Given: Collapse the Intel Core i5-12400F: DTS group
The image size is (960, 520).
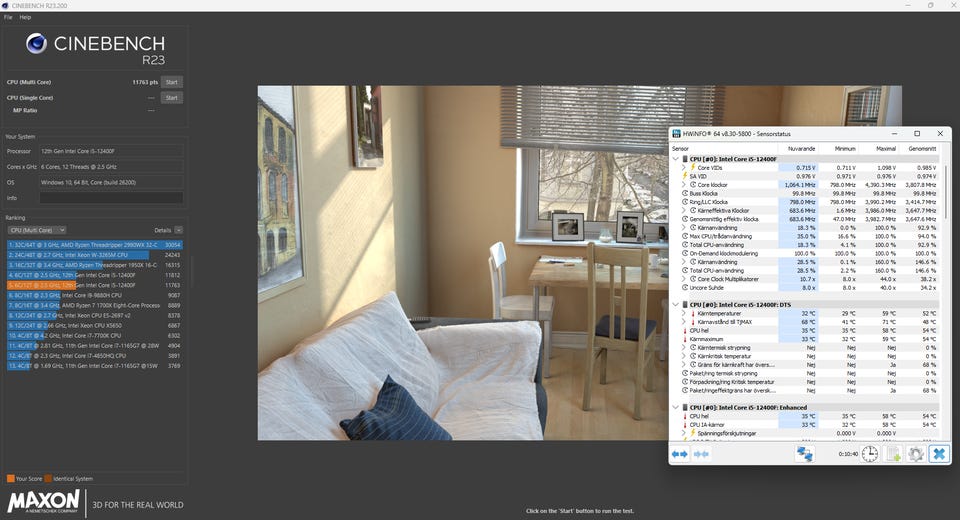Looking at the screenshot, I should pos(676,304).
